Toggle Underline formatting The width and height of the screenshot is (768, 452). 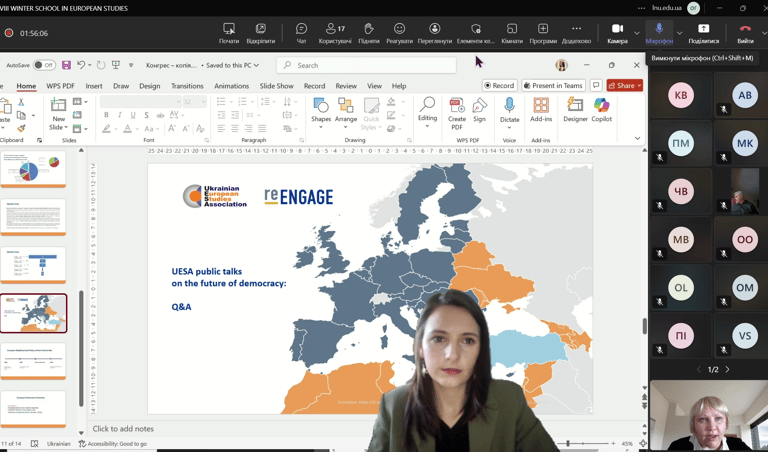133,115
